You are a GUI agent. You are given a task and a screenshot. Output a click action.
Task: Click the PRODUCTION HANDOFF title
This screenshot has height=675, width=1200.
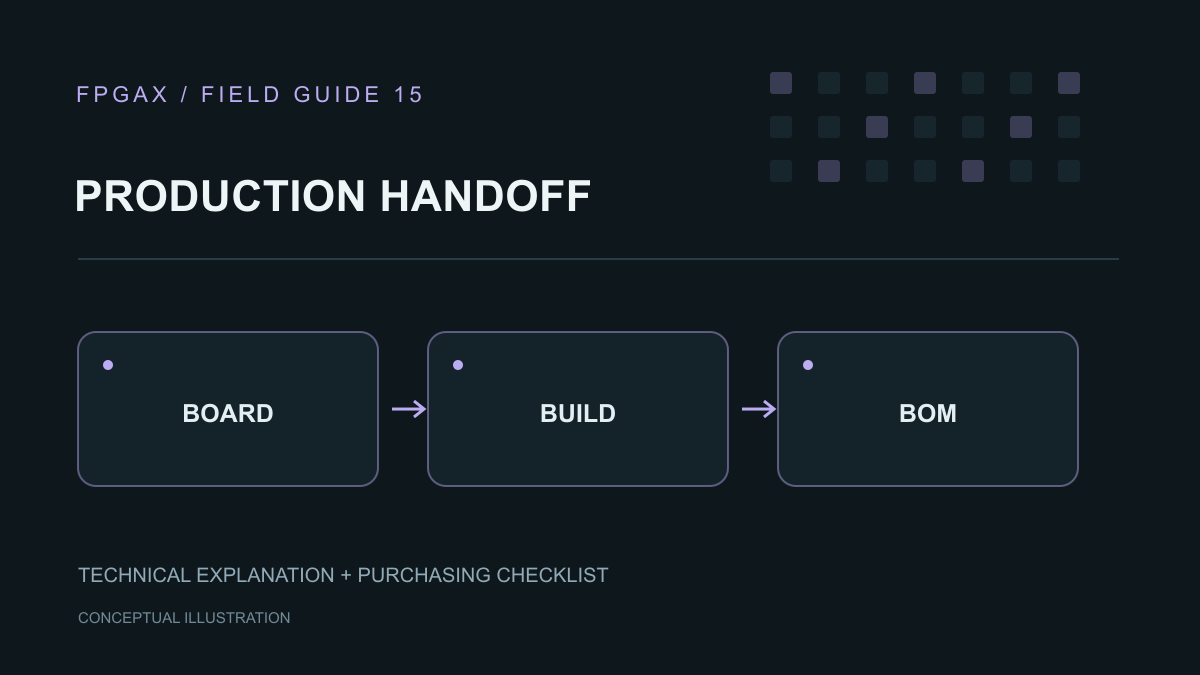coord(333,196)
